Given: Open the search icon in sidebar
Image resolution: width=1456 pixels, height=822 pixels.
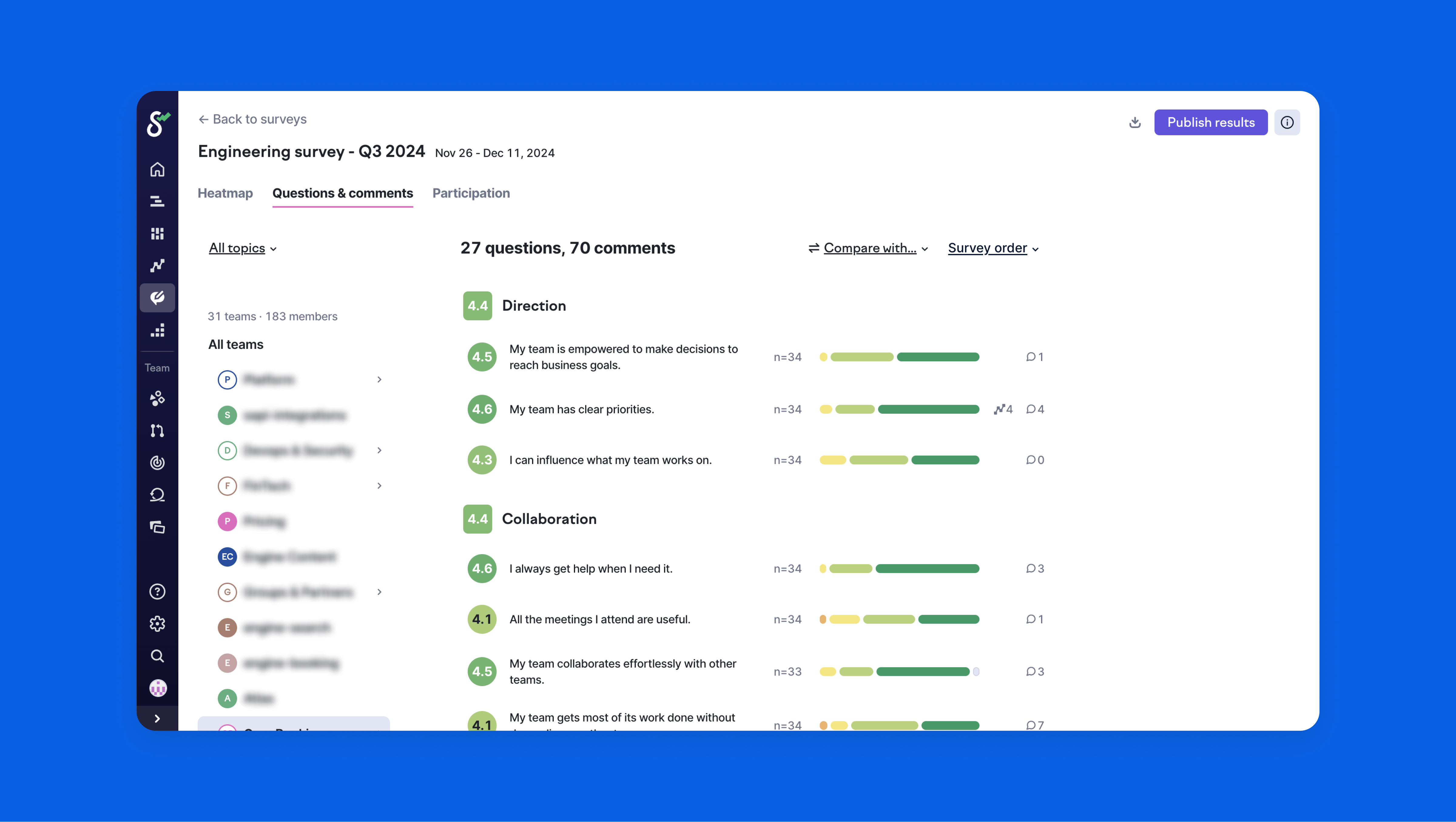Looking at the screenshot, I should [157, 656].
